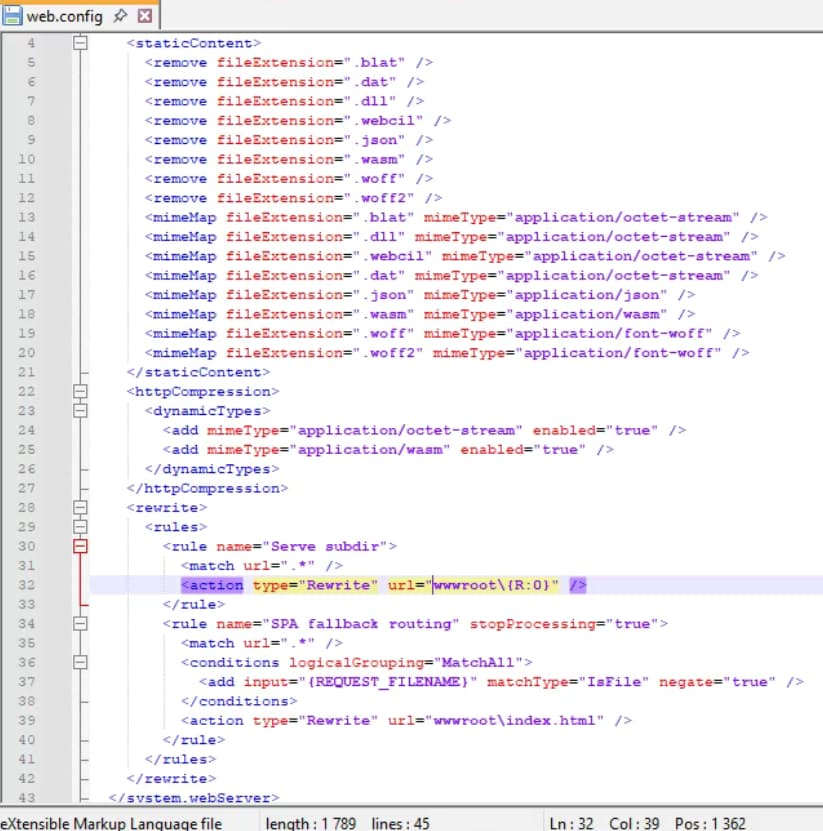Select the web.config tab label
823x831 pixels.
click(x=64, y=16)
